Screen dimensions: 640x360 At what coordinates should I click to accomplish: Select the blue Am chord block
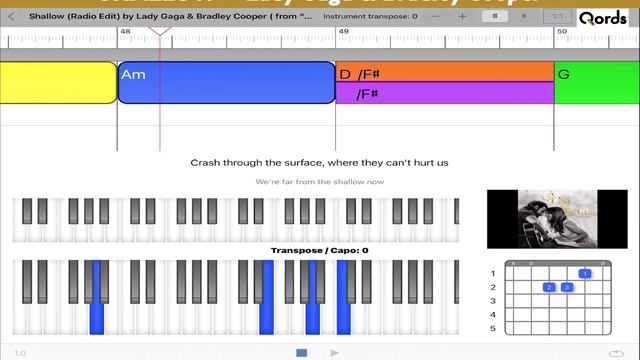[227, 83]
